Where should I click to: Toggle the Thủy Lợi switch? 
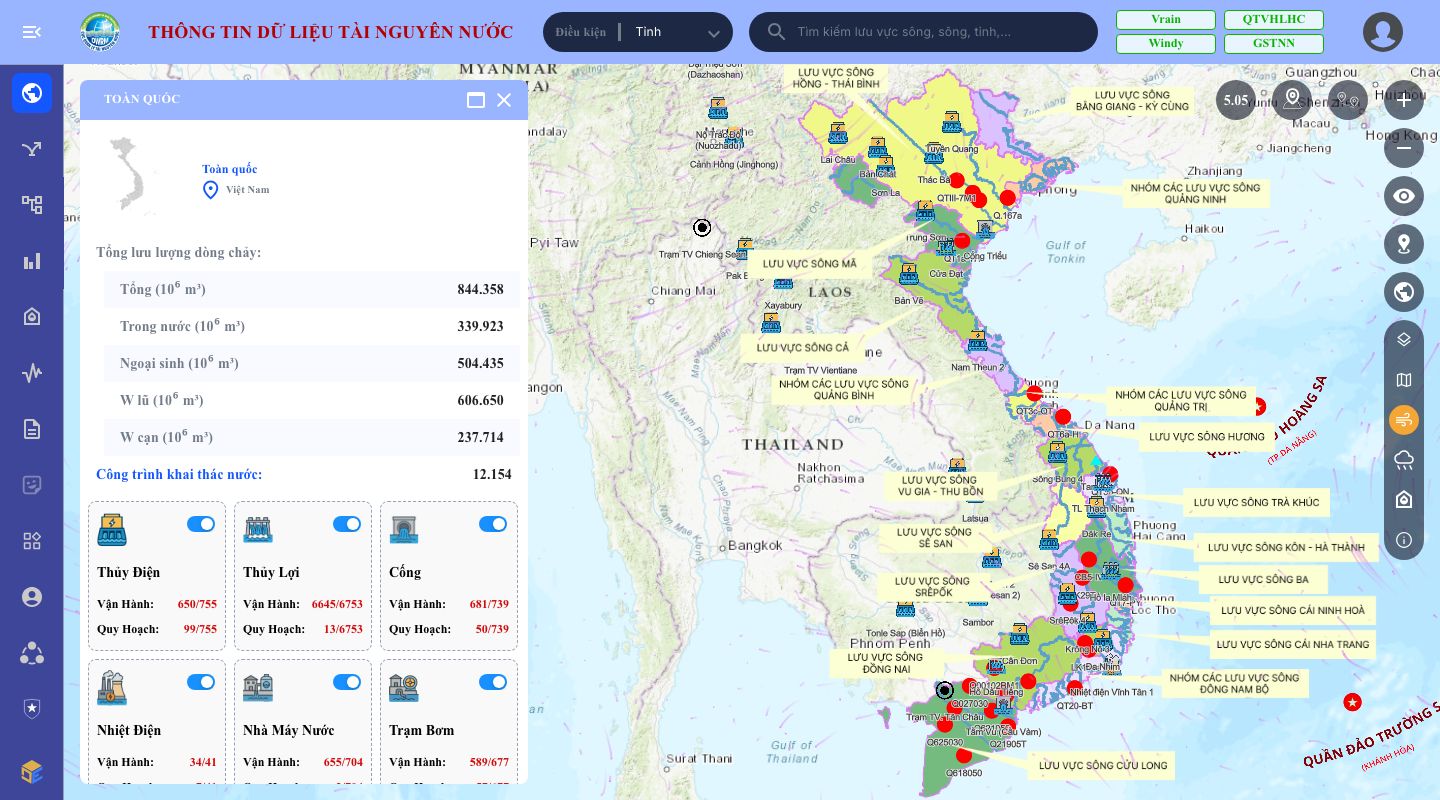point(347,524)
